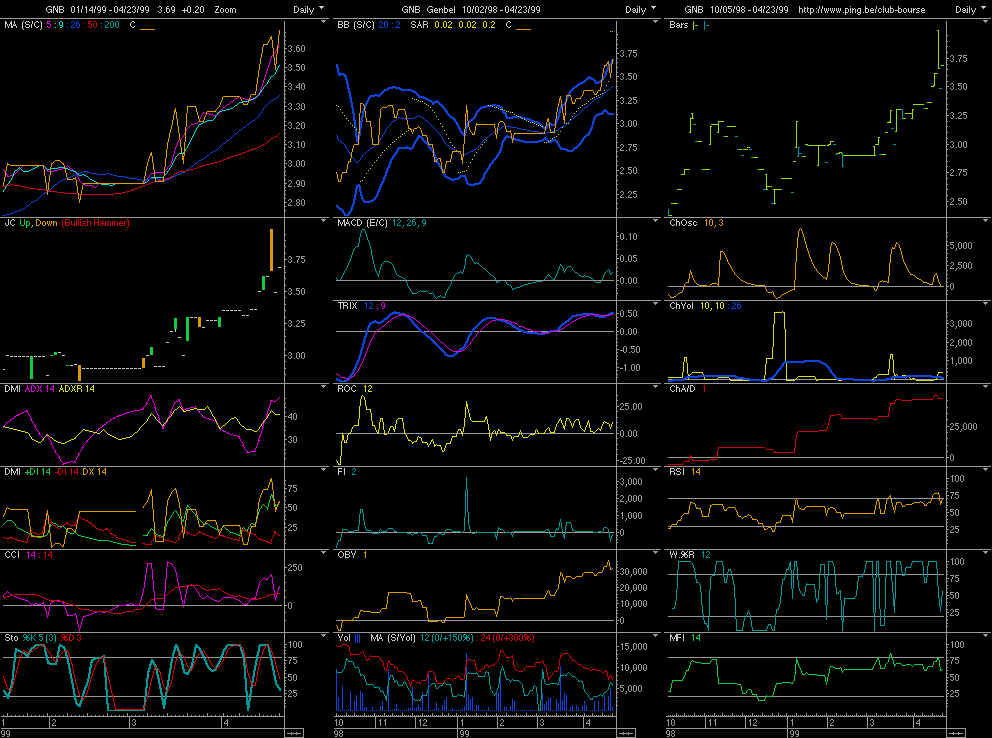Expand the CCI panel menu arrow
Image resolution: width=992 pixels, height=738 pixels.
(x=324, y=552)
